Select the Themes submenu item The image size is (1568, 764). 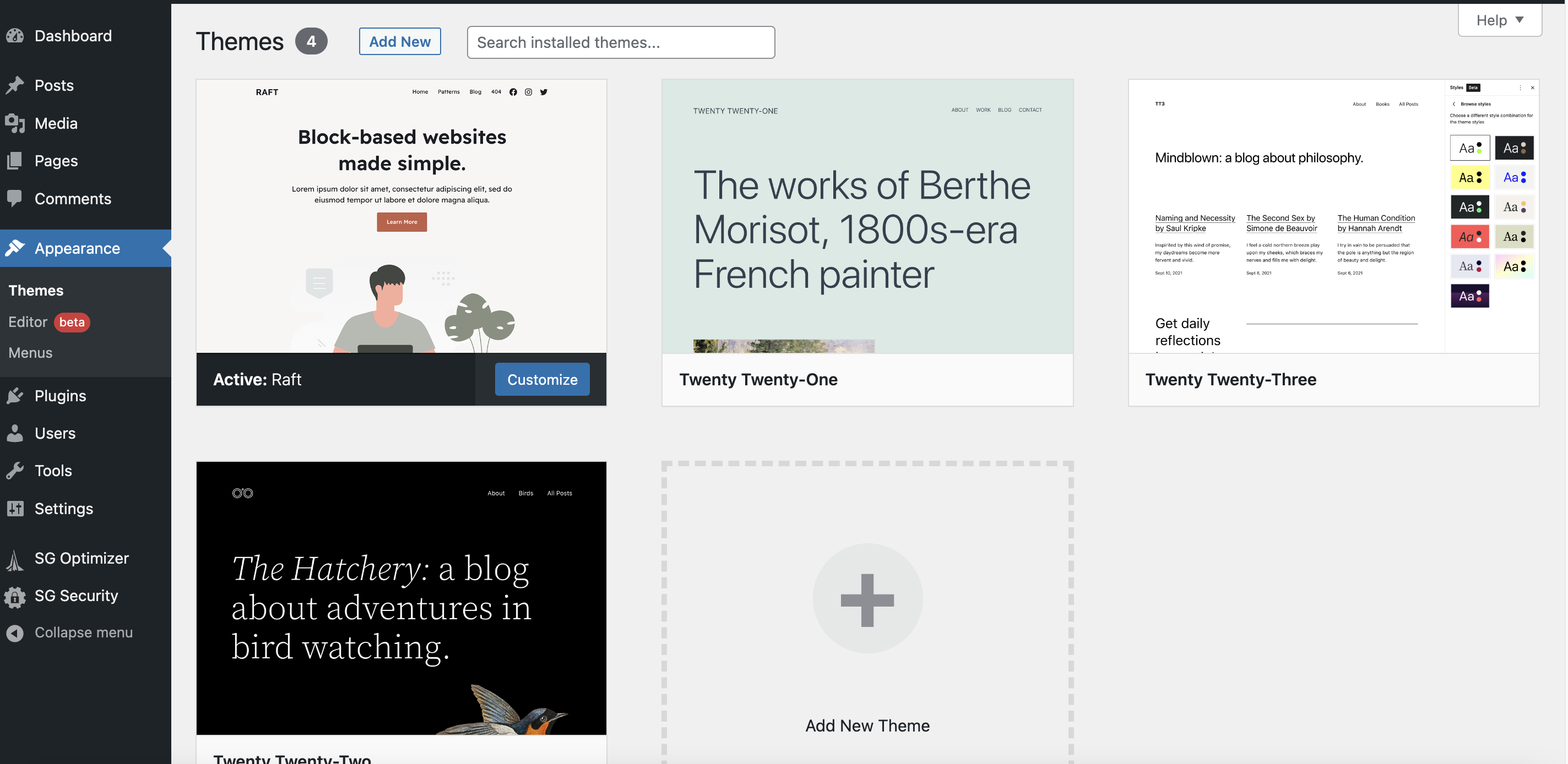tap(36, 290)
